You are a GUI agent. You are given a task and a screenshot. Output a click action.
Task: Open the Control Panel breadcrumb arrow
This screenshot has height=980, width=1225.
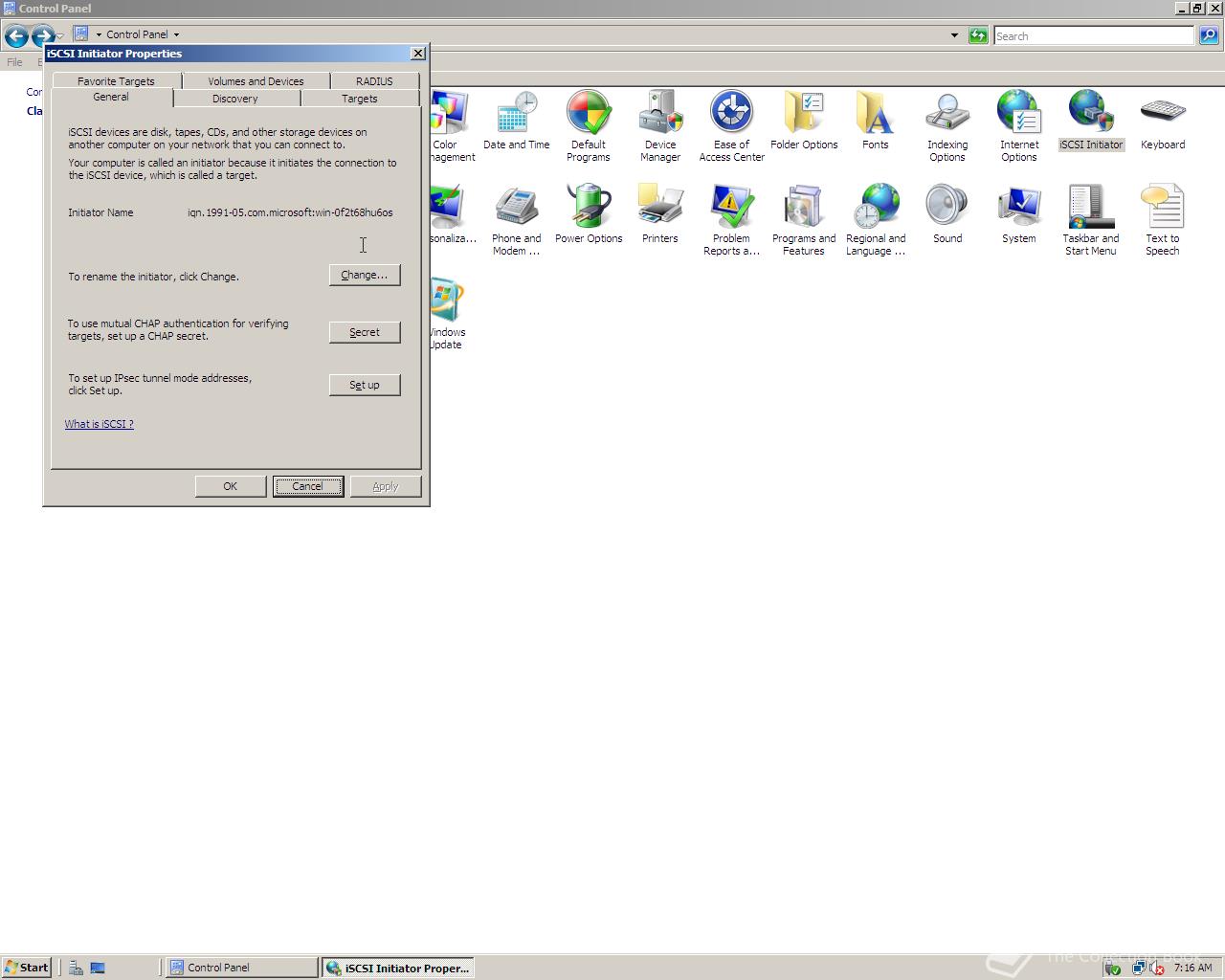click(x=176, y=34)
